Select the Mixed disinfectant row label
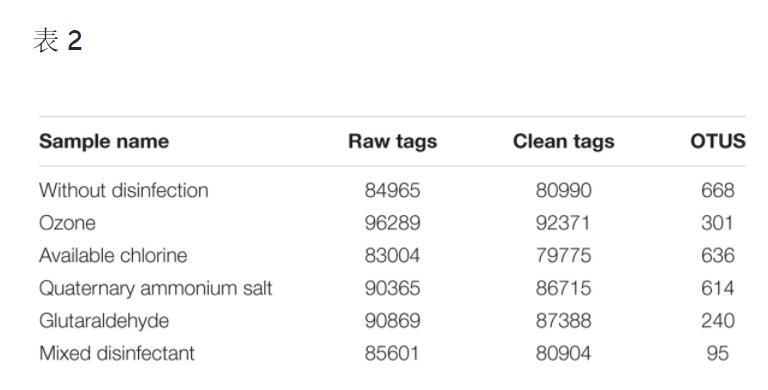Image resolution: width=768 pixels, height=390 pixels. 117,353
